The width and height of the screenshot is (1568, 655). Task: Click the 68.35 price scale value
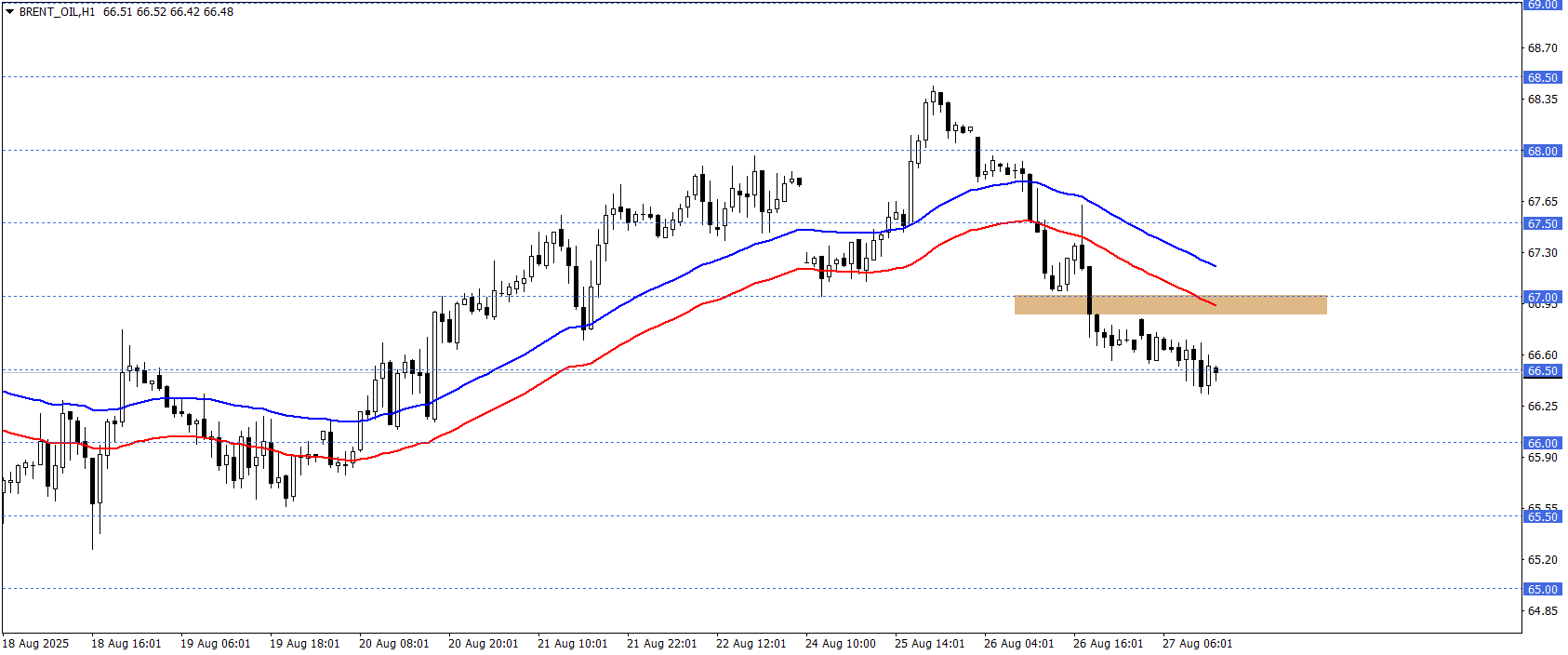point(1543,100)
